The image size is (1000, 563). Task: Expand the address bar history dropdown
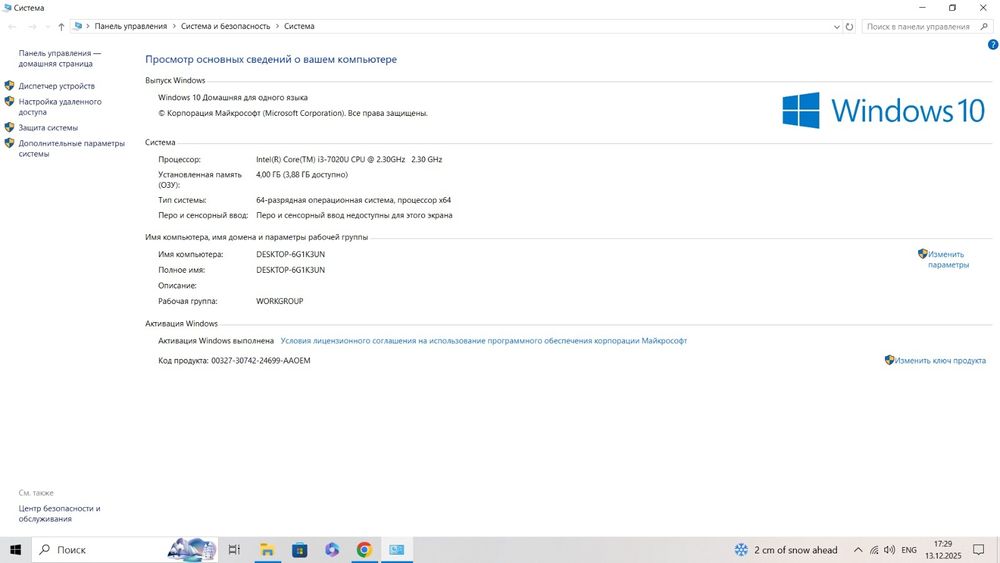point(836,27)
